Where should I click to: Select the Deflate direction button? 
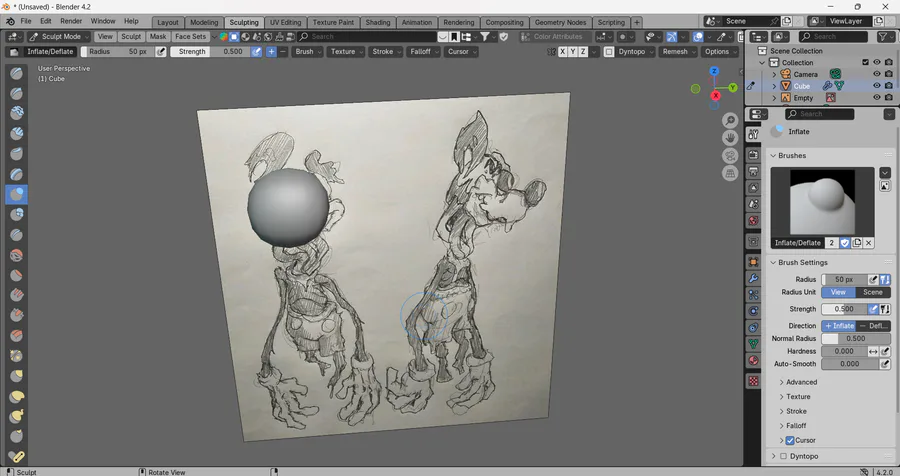click(873, 326)
